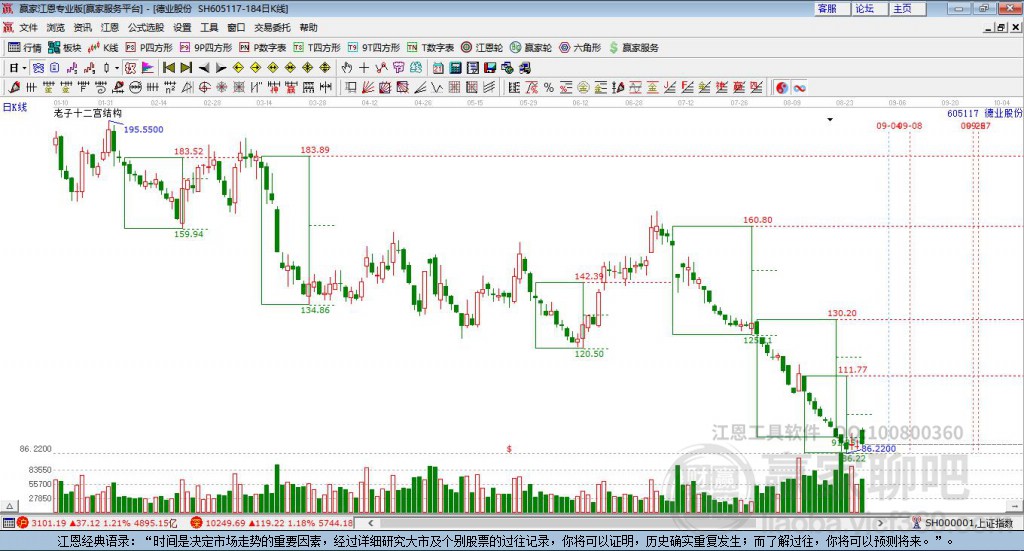Open 赢家服务 with the dollar icon
1024x551 pixels.
633,48
